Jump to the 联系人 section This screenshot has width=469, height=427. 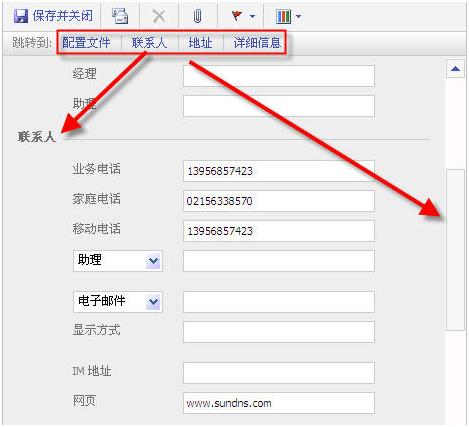click(x=149, y=43)
